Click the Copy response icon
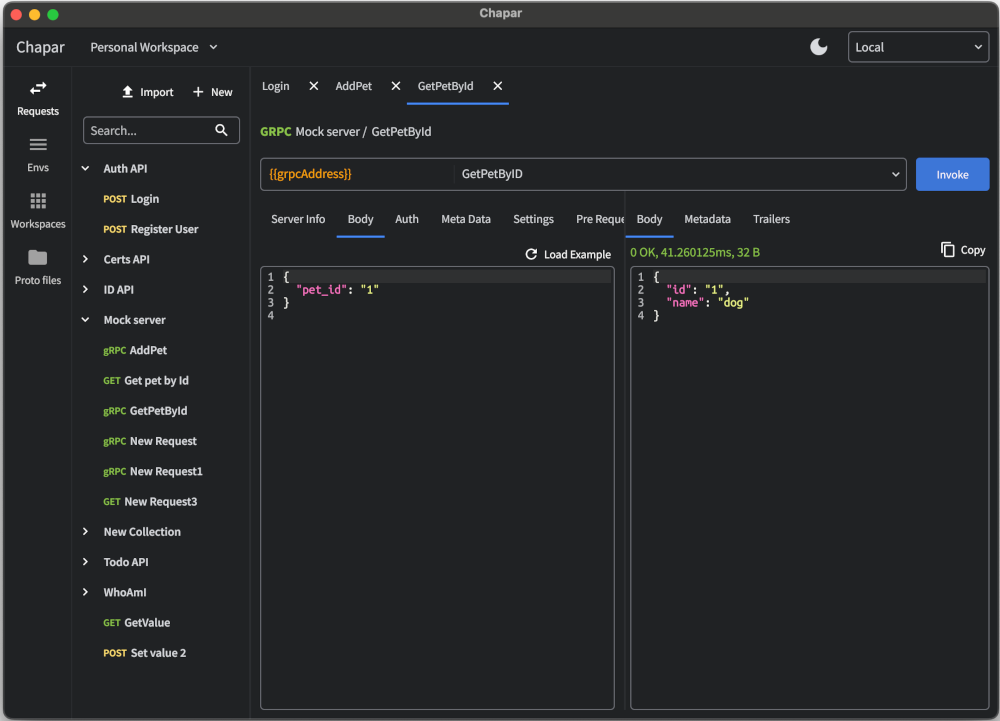1000x721 pixels. coord(948,249)
